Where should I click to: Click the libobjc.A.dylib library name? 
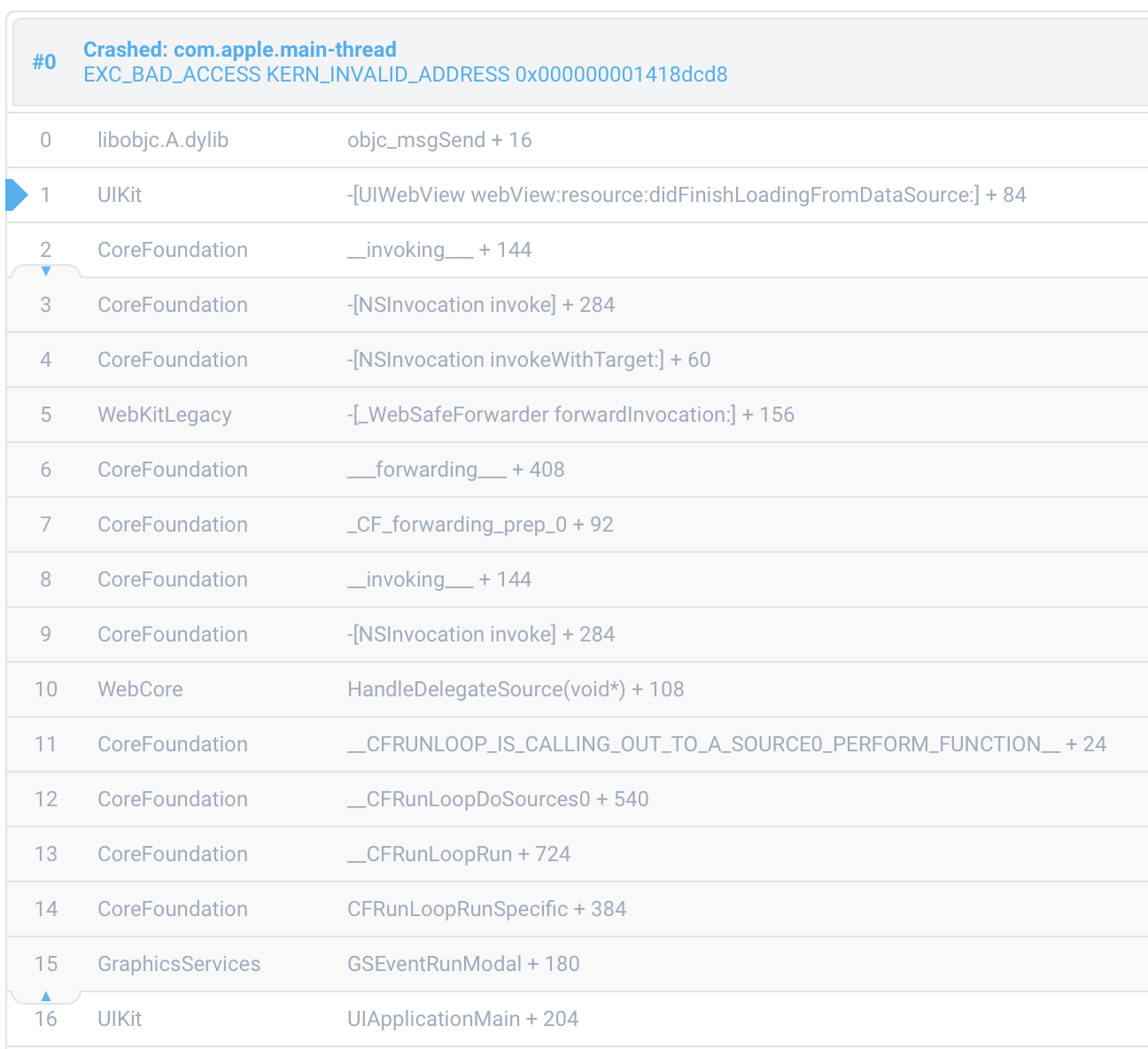tap(163, 140)
